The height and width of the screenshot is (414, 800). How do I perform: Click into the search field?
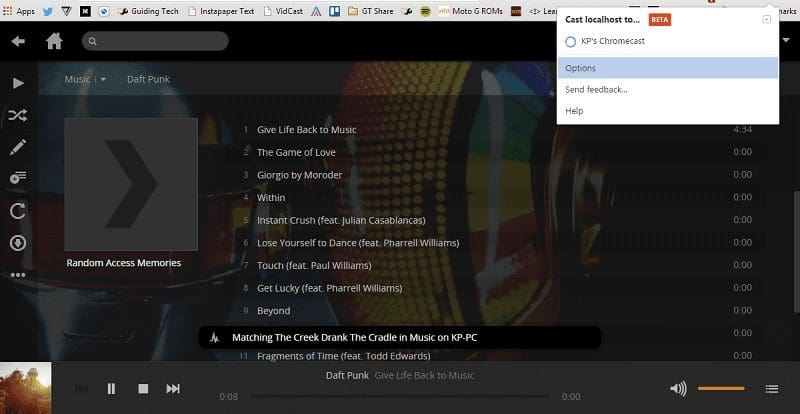[x=155, y=41]
